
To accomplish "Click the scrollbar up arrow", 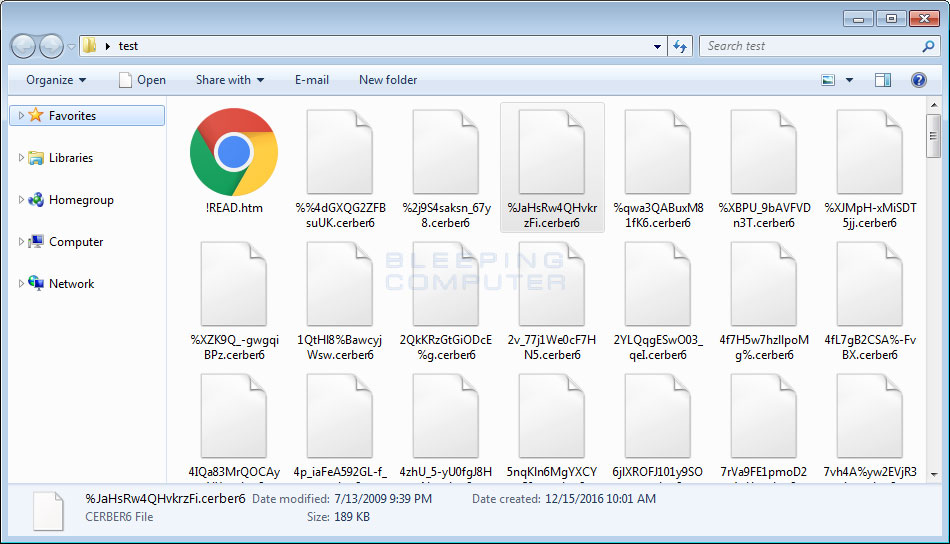I will 934,105.
